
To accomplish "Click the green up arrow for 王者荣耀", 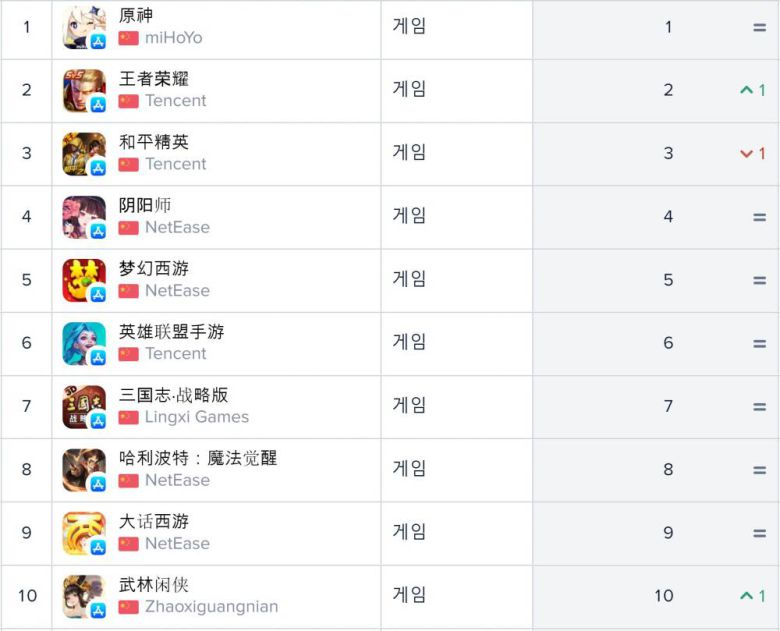I will point(746,90).
